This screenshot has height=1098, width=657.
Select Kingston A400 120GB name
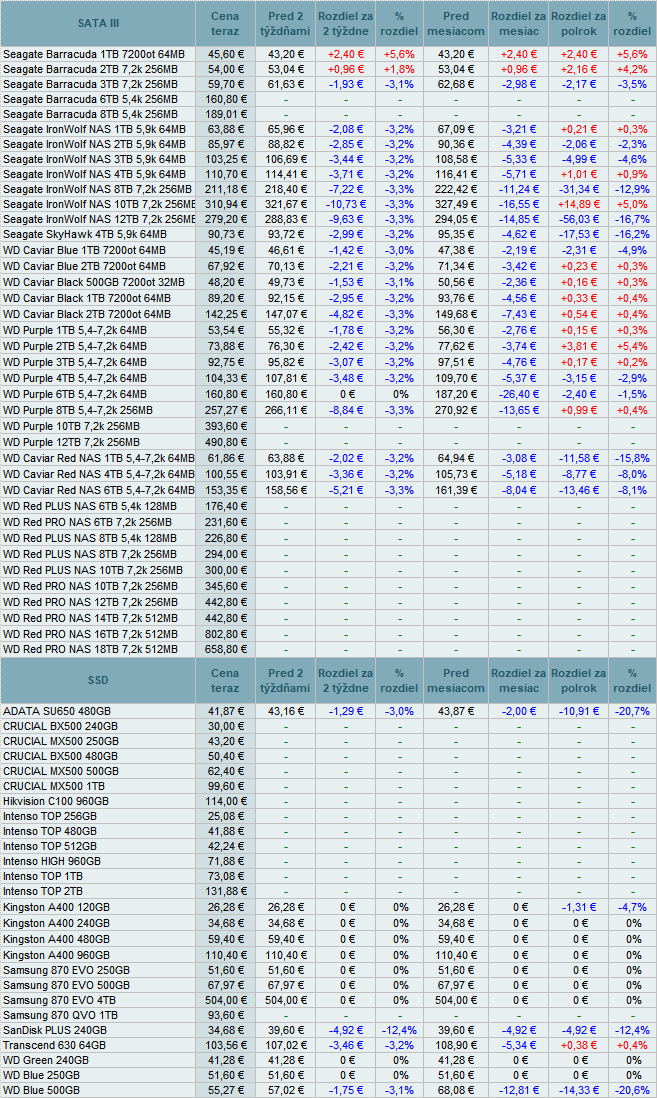click(x=56, y=908)
